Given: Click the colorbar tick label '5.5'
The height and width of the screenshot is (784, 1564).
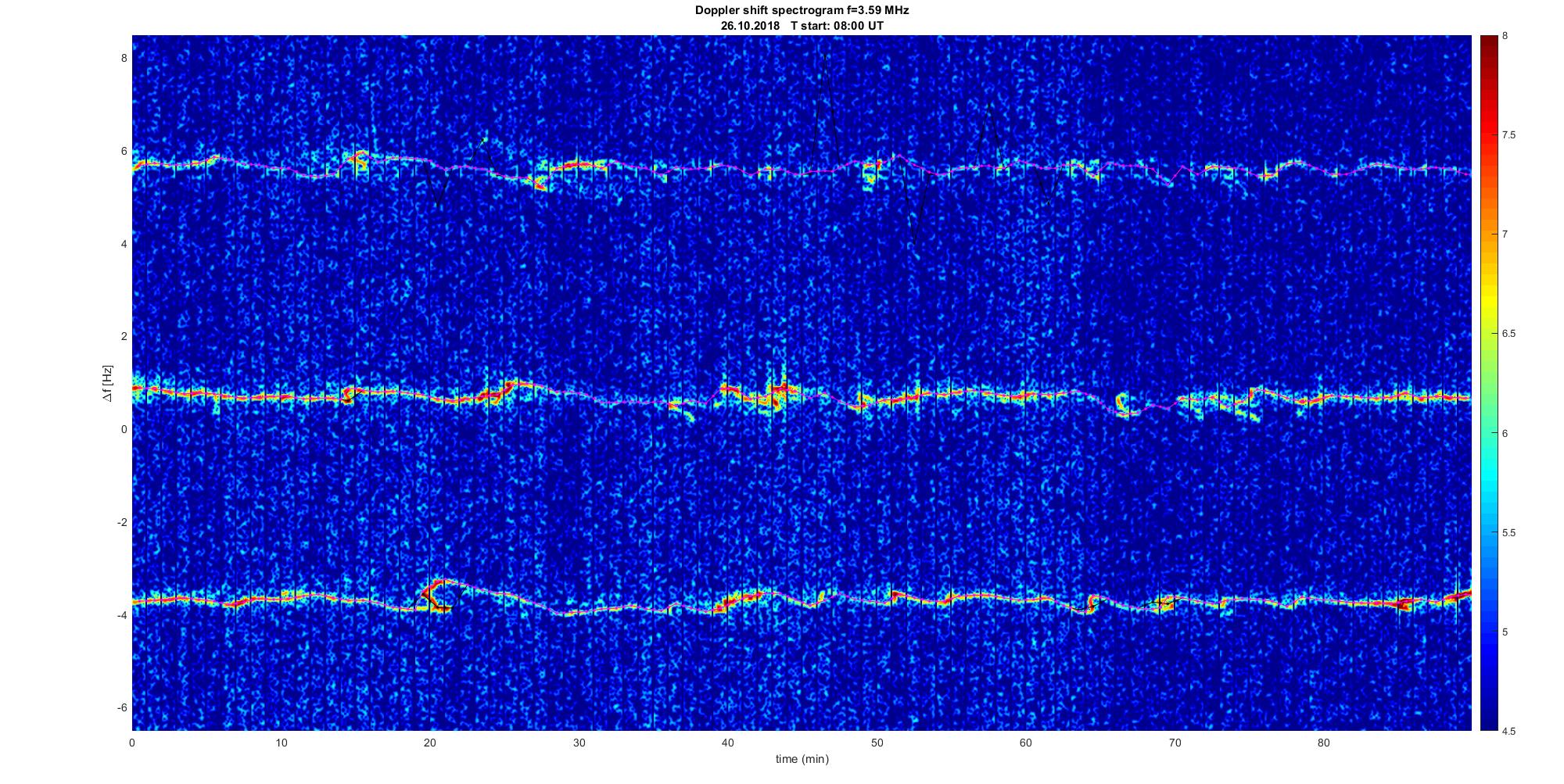Looking at the screenshot, I should (1509, 532).
